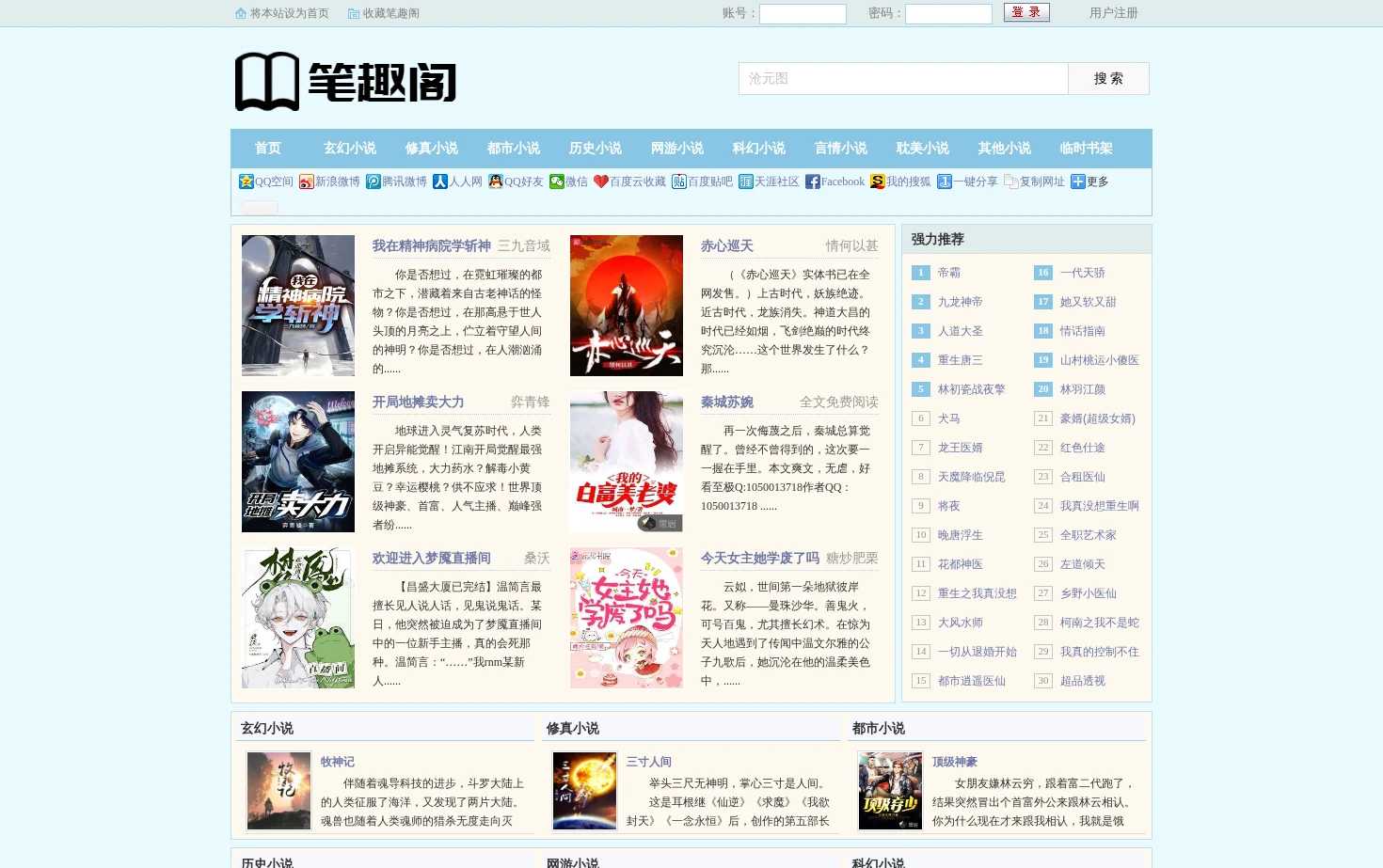Open the 首页 nav tab
Viewport: 1383px width, 868px height.
click(268, 149)
